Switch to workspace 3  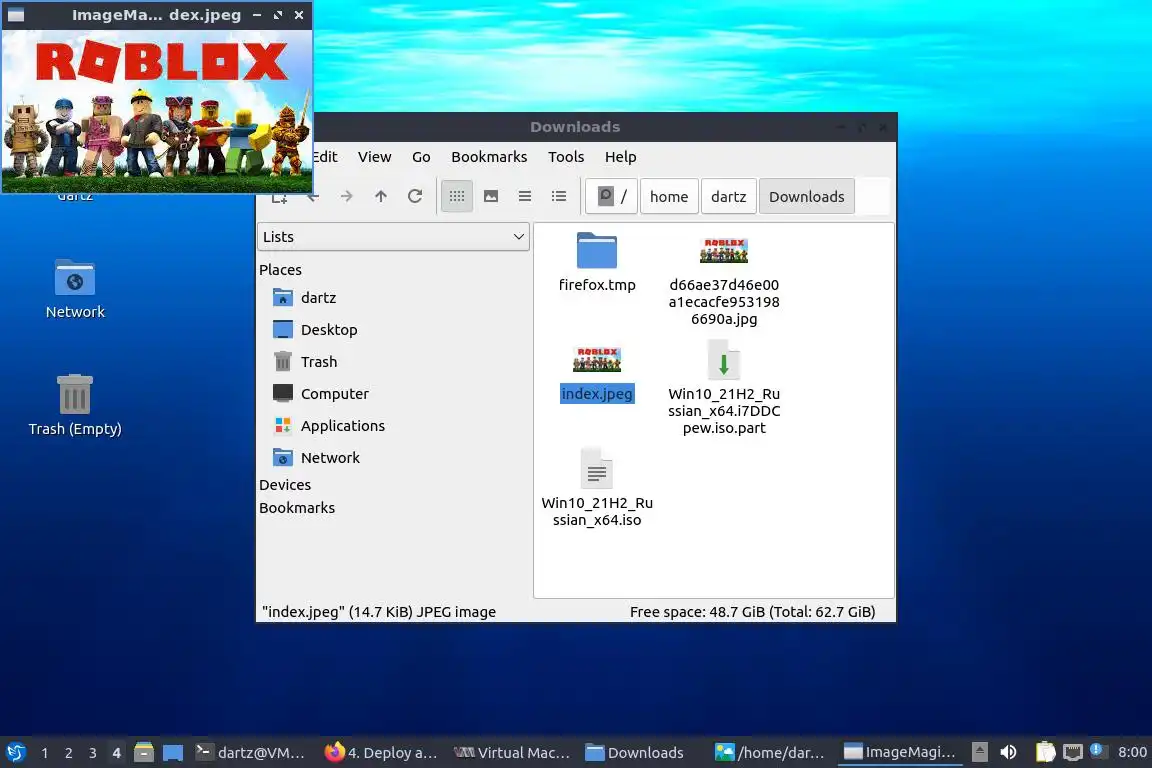[93, 753]
